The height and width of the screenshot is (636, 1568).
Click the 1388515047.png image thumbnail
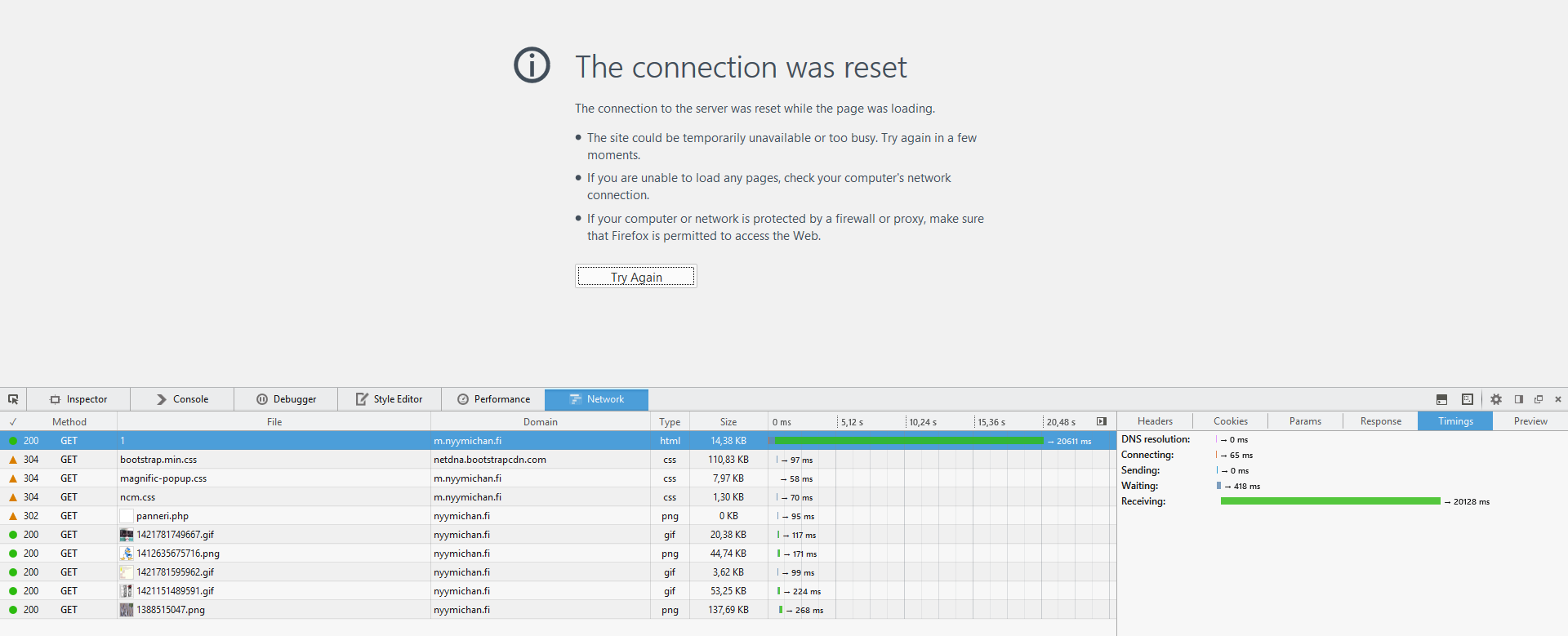pyautogui.click(x=127, y=610)
